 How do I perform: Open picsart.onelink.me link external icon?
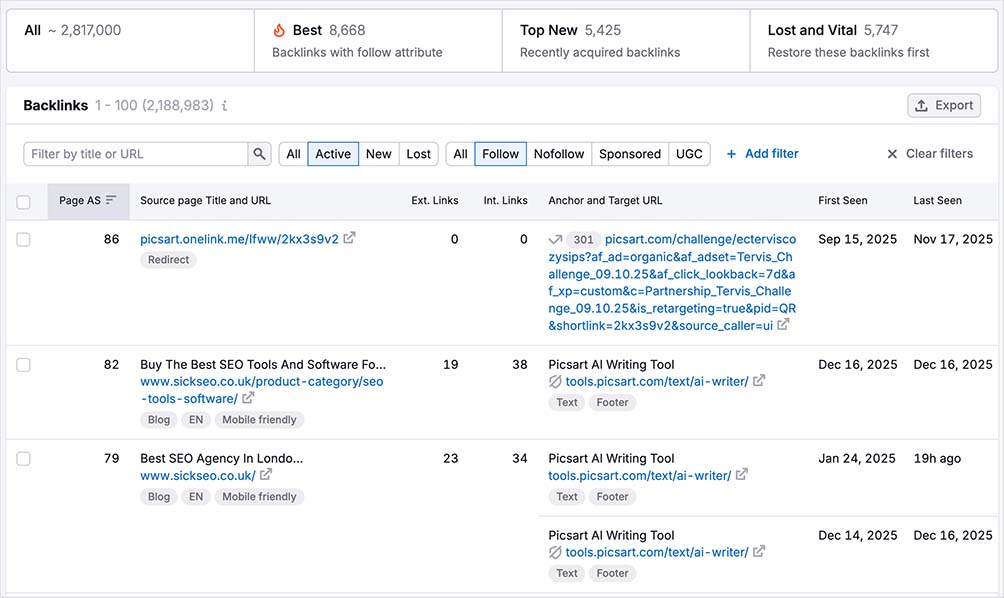(349, 238)
